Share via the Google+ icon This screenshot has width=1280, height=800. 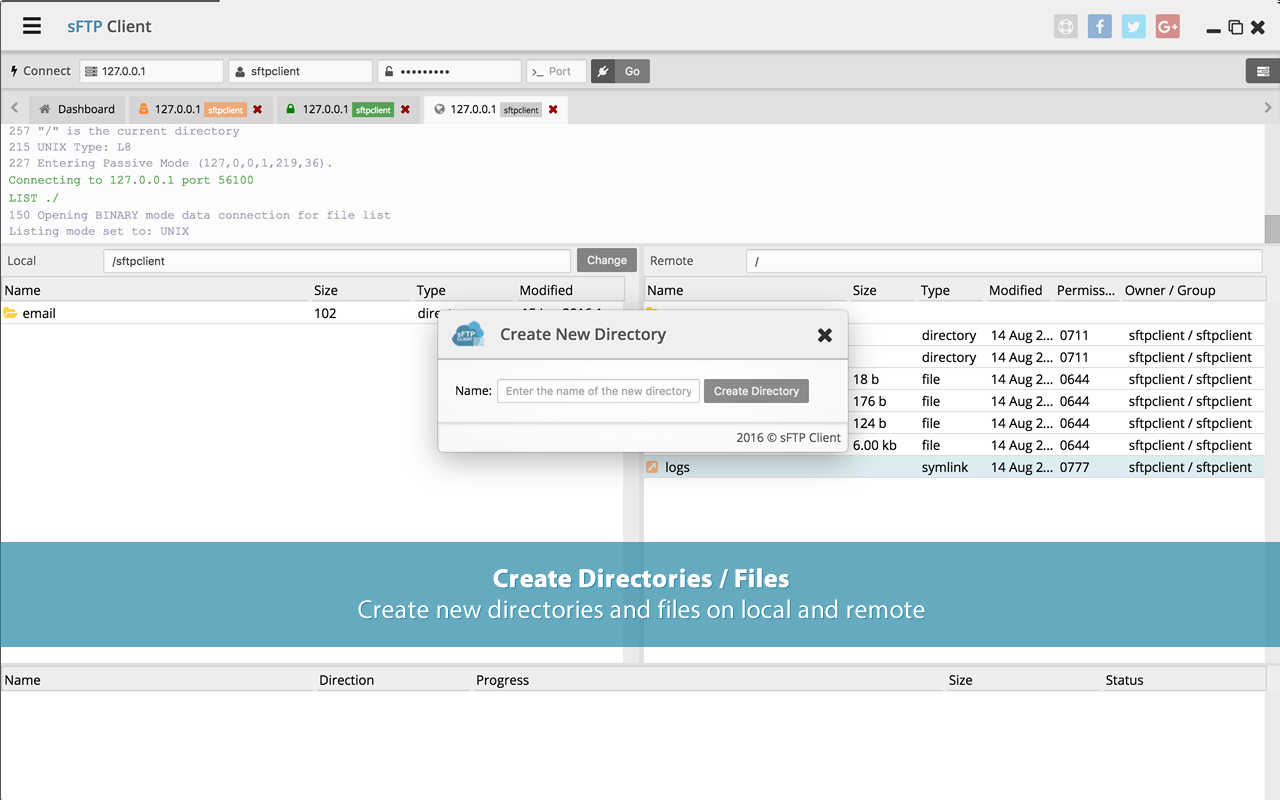click(x=1167, y=26)
